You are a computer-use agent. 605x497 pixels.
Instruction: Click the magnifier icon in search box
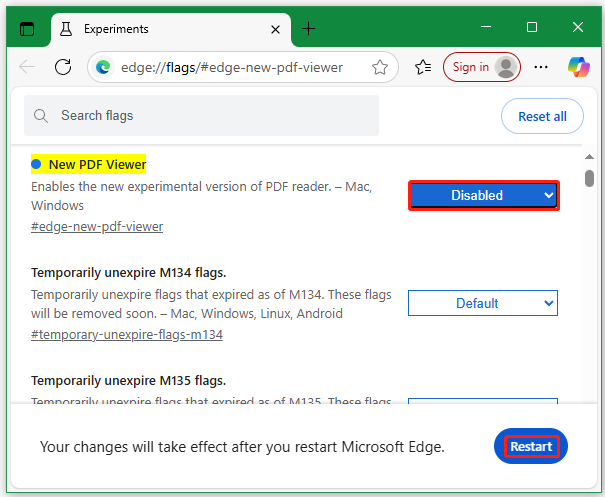click(x=41, y=116)
